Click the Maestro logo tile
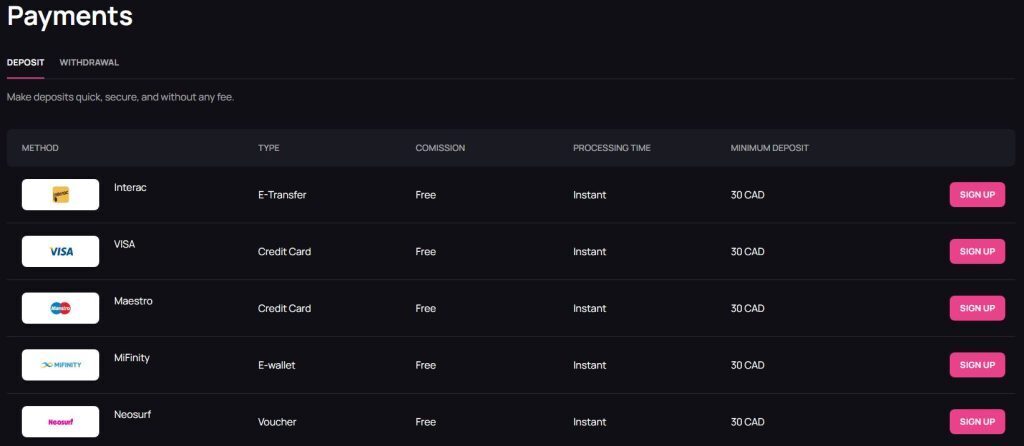The height and width of the screenshot is (446, 1024). tap(60, 308)
